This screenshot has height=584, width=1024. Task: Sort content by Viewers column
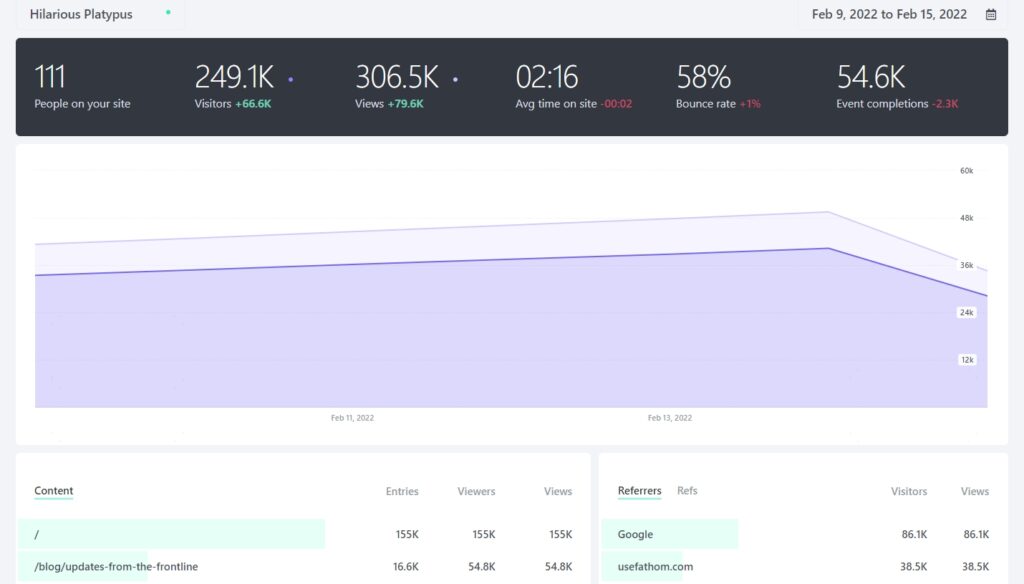(476, 492)
